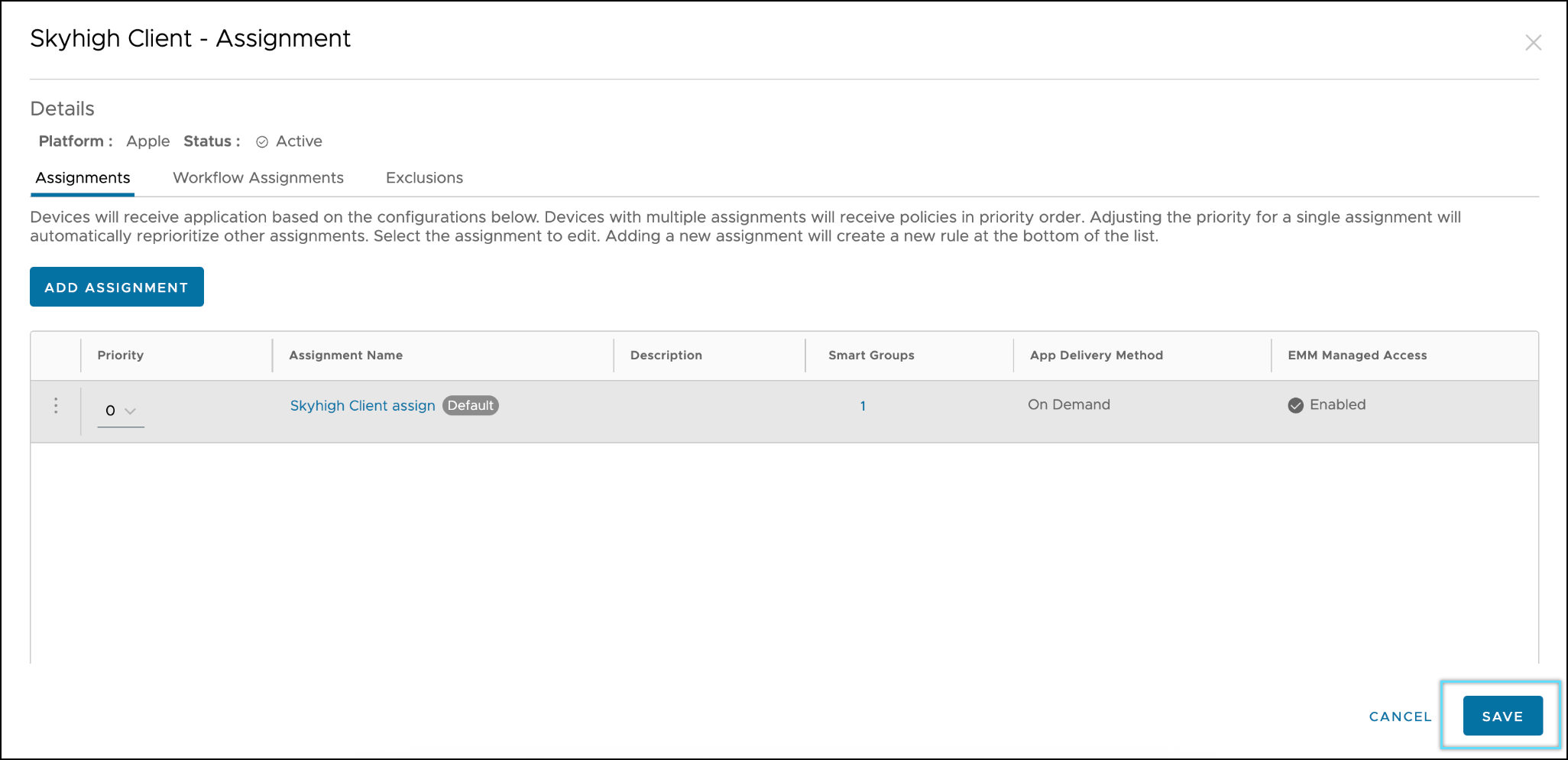Click the App Delivery Method column header

[1096, 355]
